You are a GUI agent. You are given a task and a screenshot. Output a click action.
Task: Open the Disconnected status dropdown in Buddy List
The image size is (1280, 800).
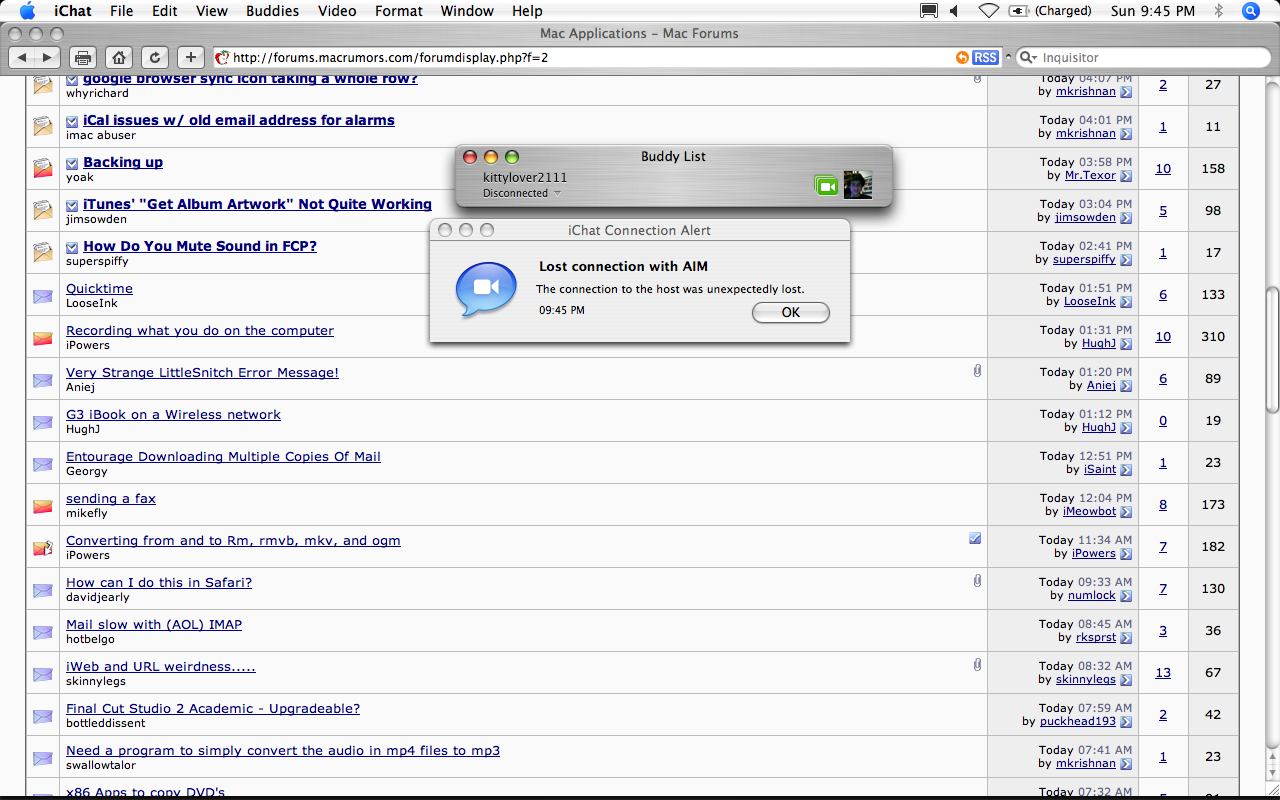click(x=522, y=193)
